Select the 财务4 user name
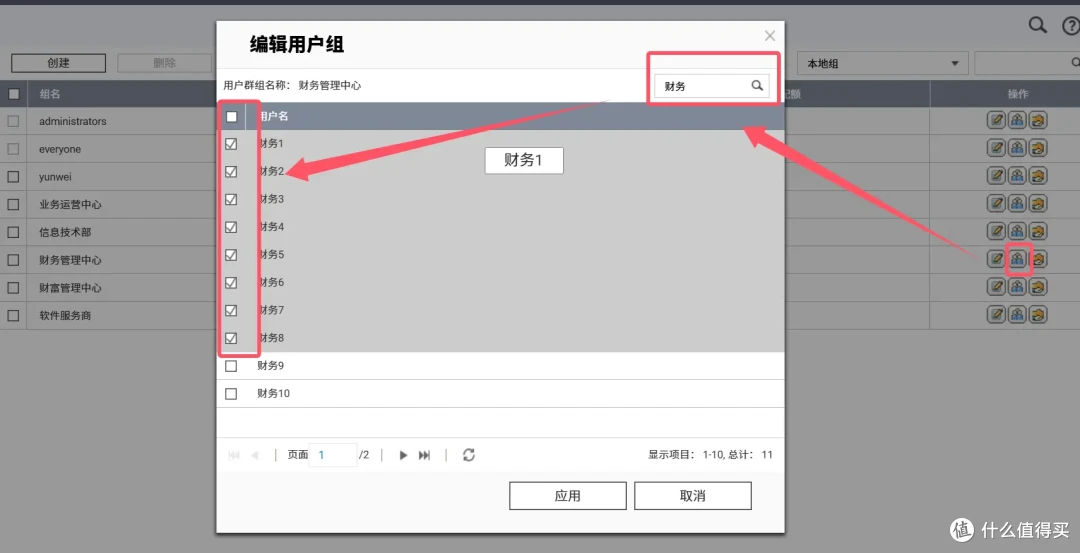 pyautogui.click(x=271, y=227)
